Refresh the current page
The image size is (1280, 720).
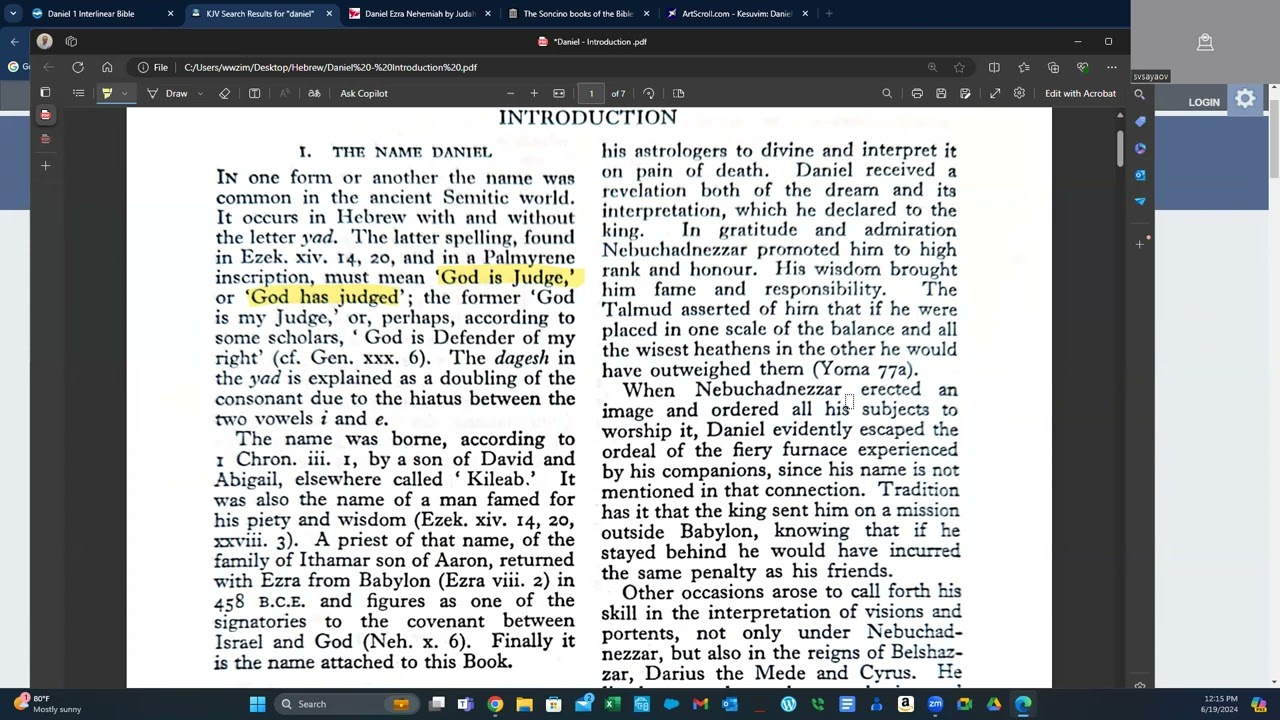[77, 67]
